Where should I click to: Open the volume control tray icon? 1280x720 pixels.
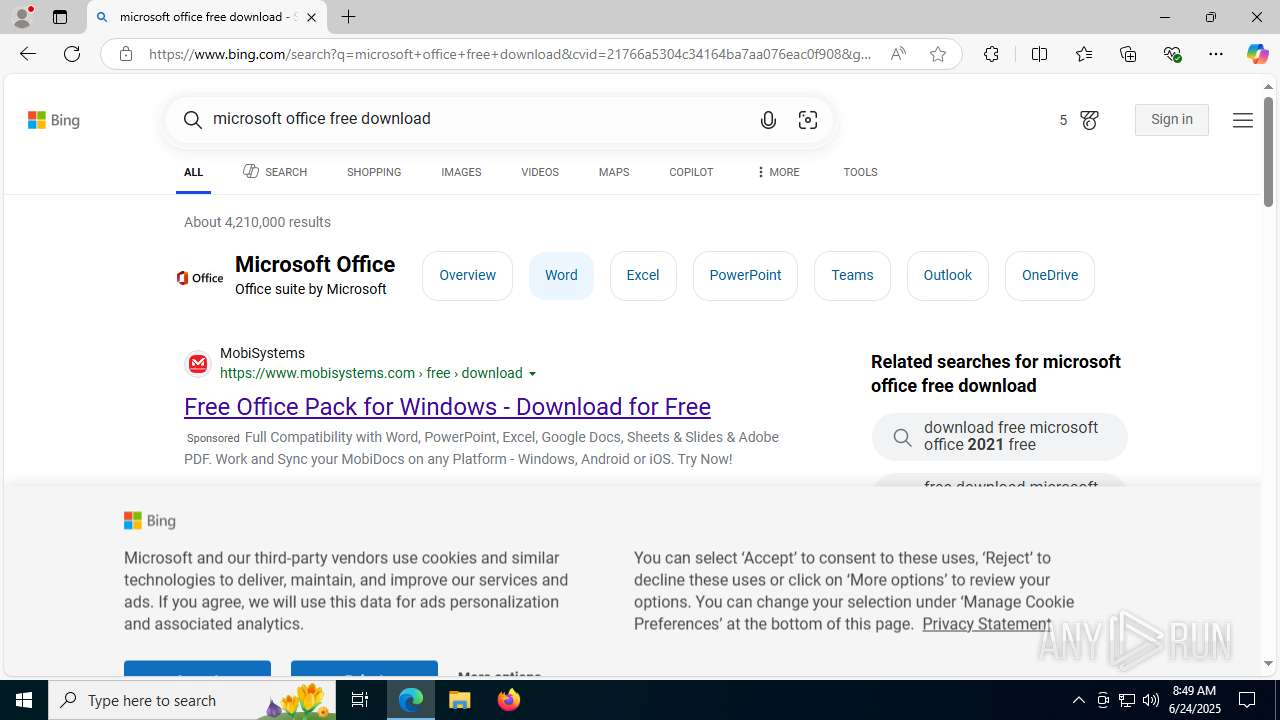[1151, 700]
